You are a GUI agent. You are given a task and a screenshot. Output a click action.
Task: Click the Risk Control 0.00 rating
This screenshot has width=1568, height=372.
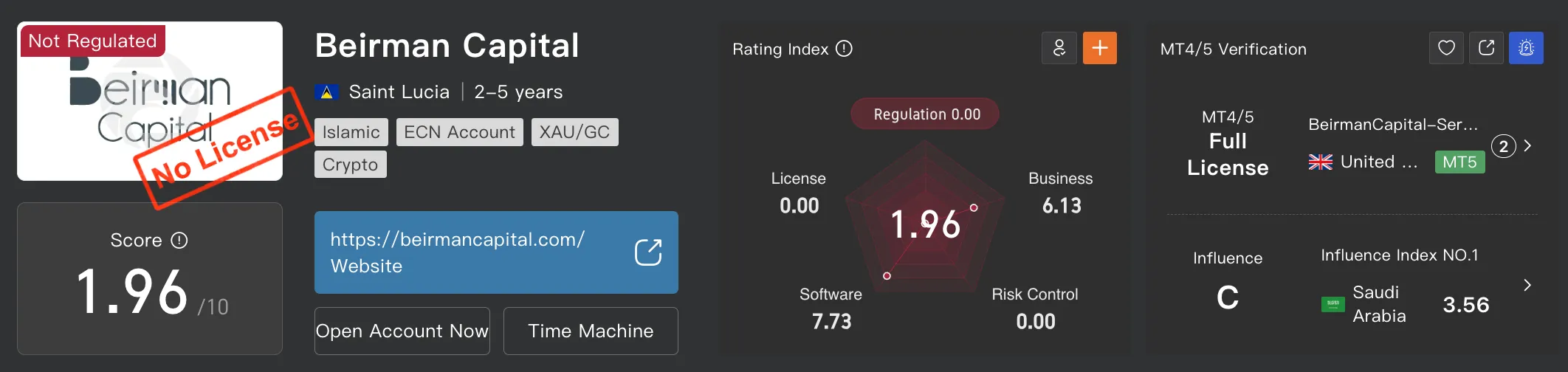click(1035, 309)
